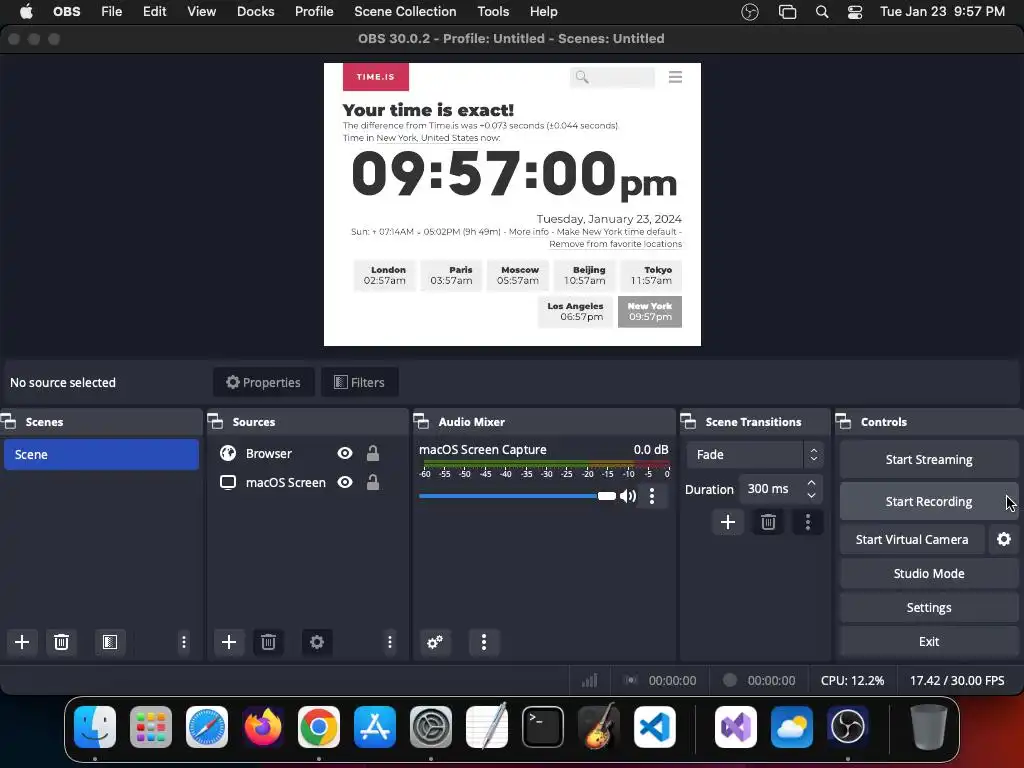The height and width of the screenshot is (768, 1024).
Task: Click the time.is preview canvas
Action: [512, 204]
